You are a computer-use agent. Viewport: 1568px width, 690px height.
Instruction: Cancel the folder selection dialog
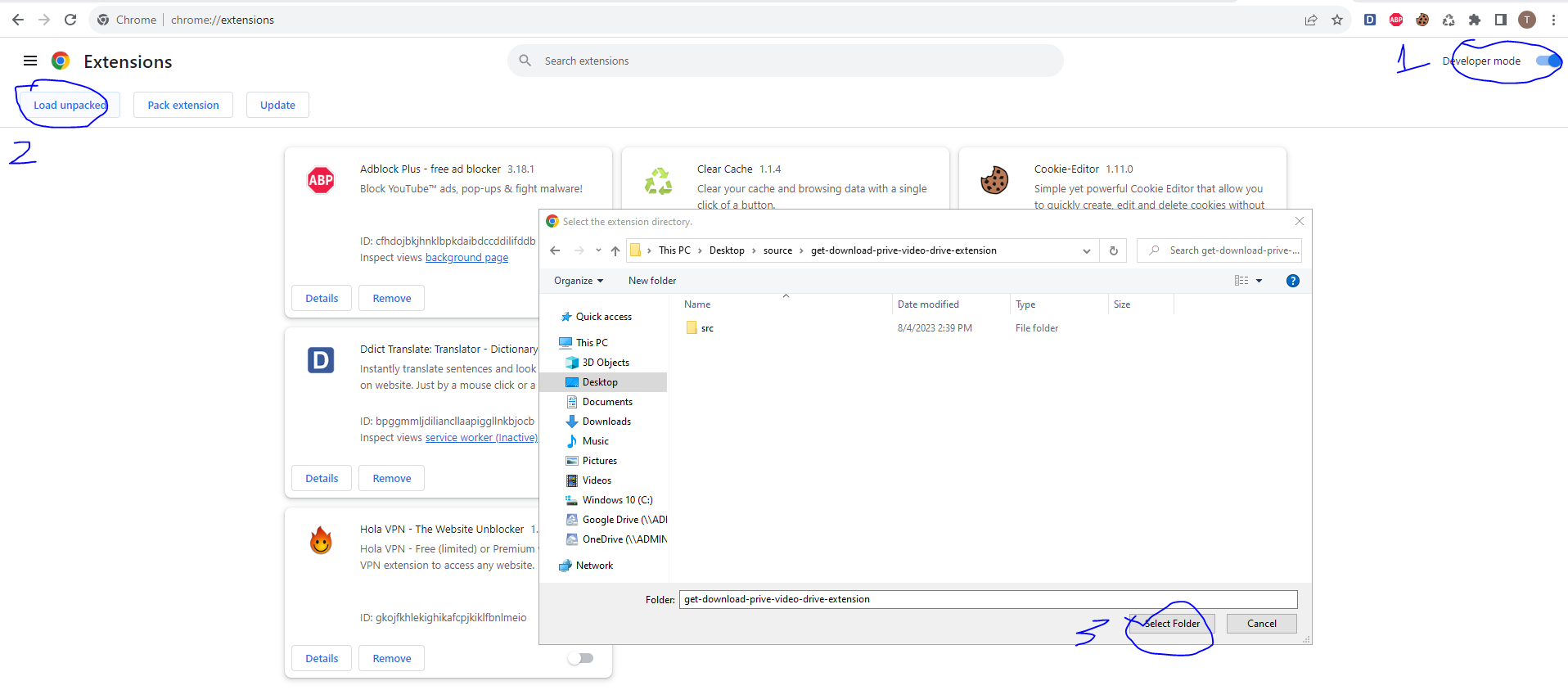pyautogui.click(x=1262, y=624)
